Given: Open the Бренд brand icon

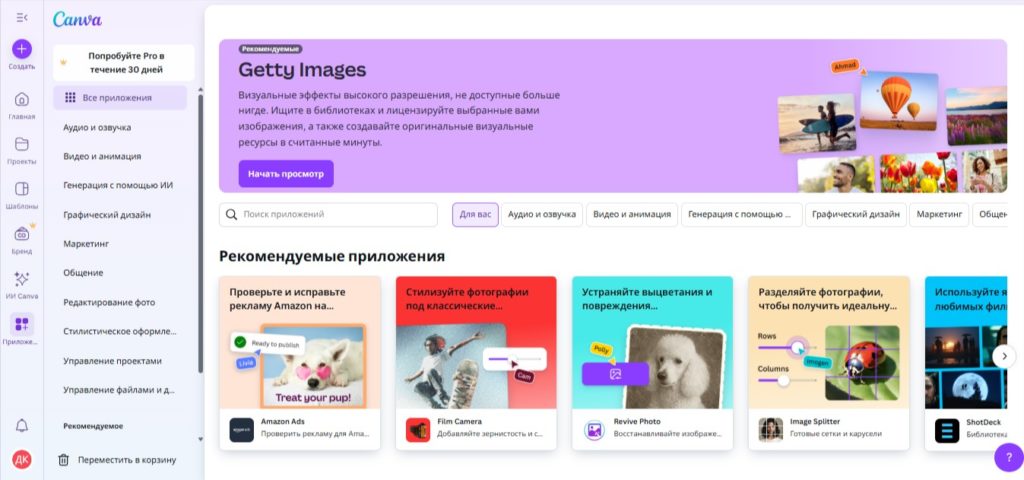Looking at the screenshot, I should (x=22, y=234).
